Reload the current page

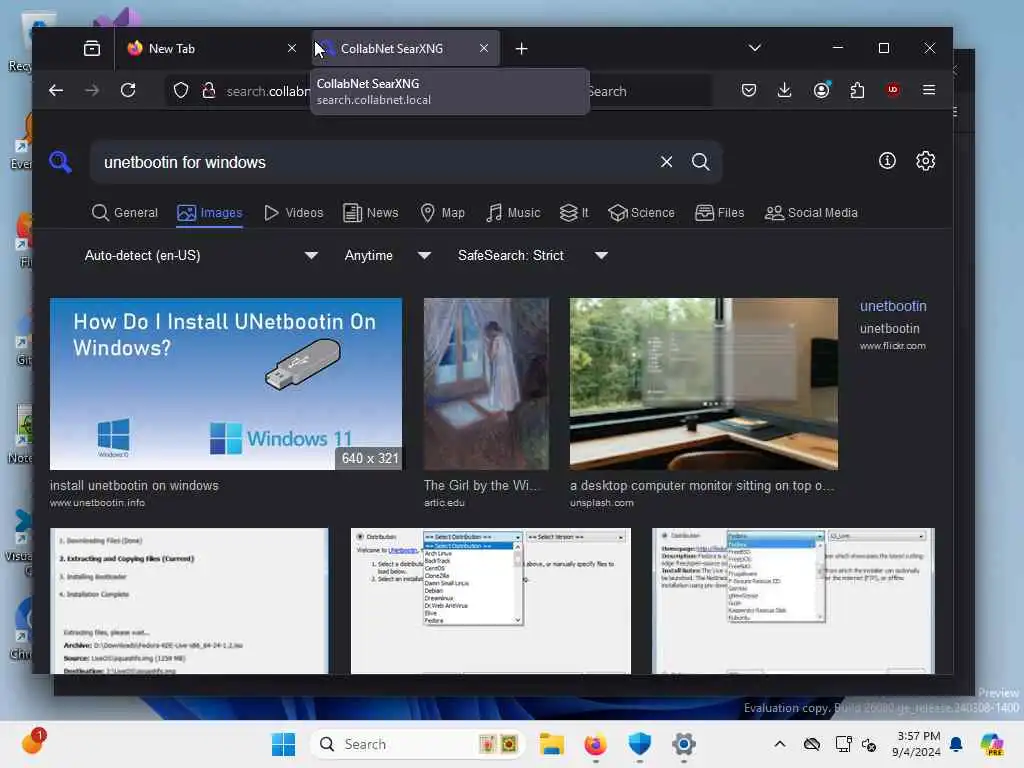[128, 90]
